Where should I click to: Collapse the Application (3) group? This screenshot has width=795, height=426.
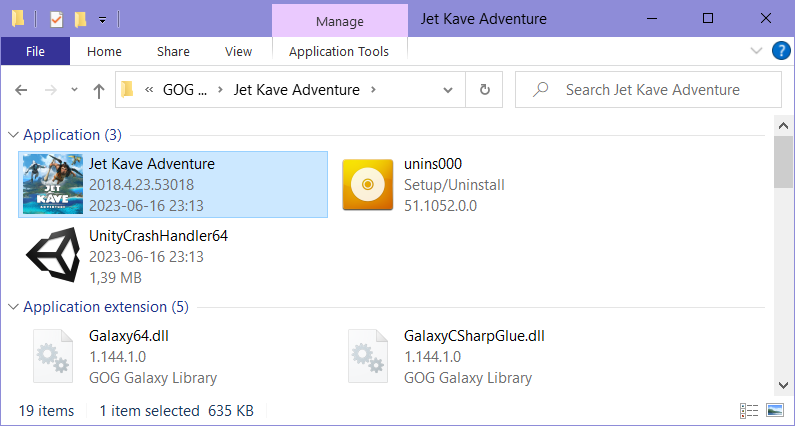point(14,135)
